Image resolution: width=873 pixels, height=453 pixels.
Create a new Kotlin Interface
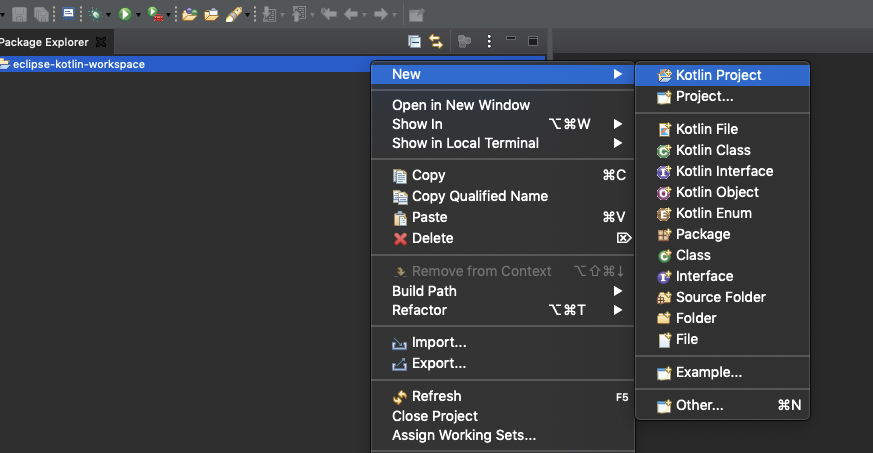(x=722, y=171)
